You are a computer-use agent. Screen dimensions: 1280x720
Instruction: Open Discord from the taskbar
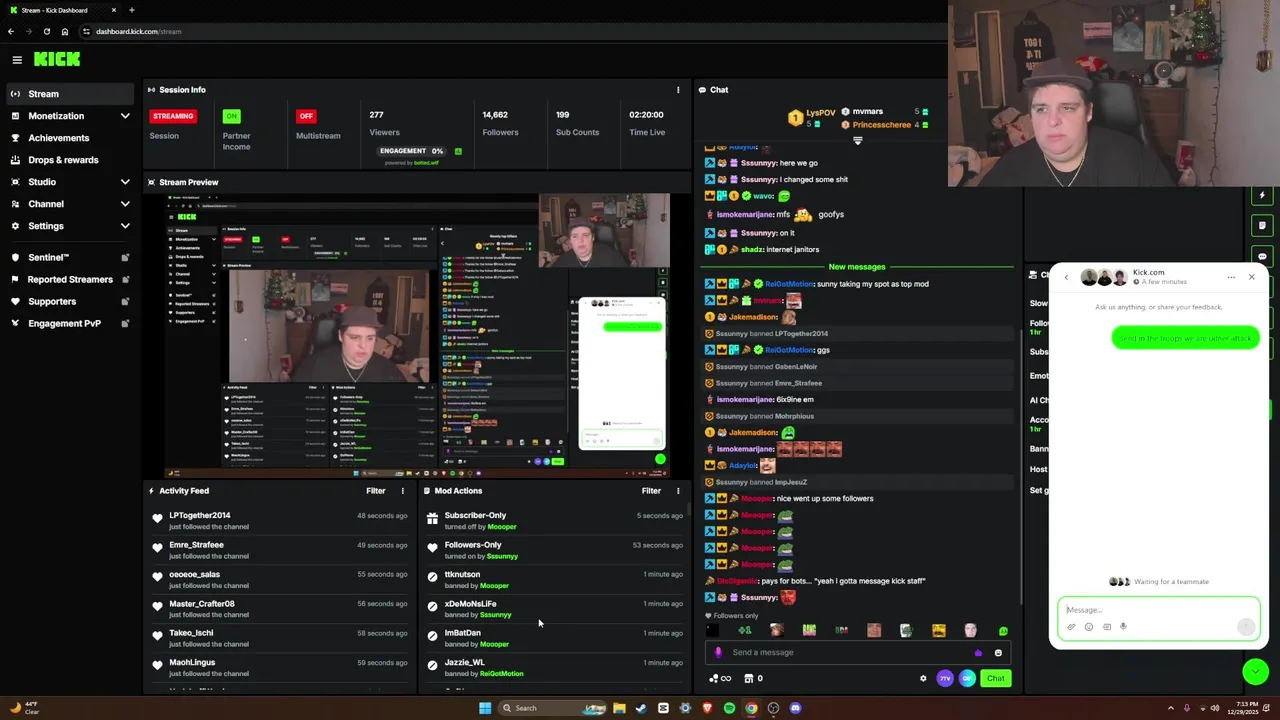point(795,708)
